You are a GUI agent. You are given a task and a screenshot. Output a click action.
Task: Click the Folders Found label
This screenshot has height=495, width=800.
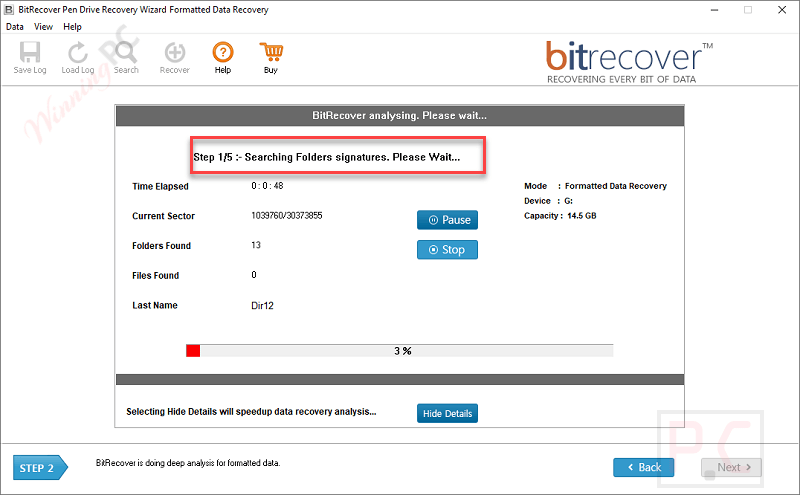[x=161, y=245]
